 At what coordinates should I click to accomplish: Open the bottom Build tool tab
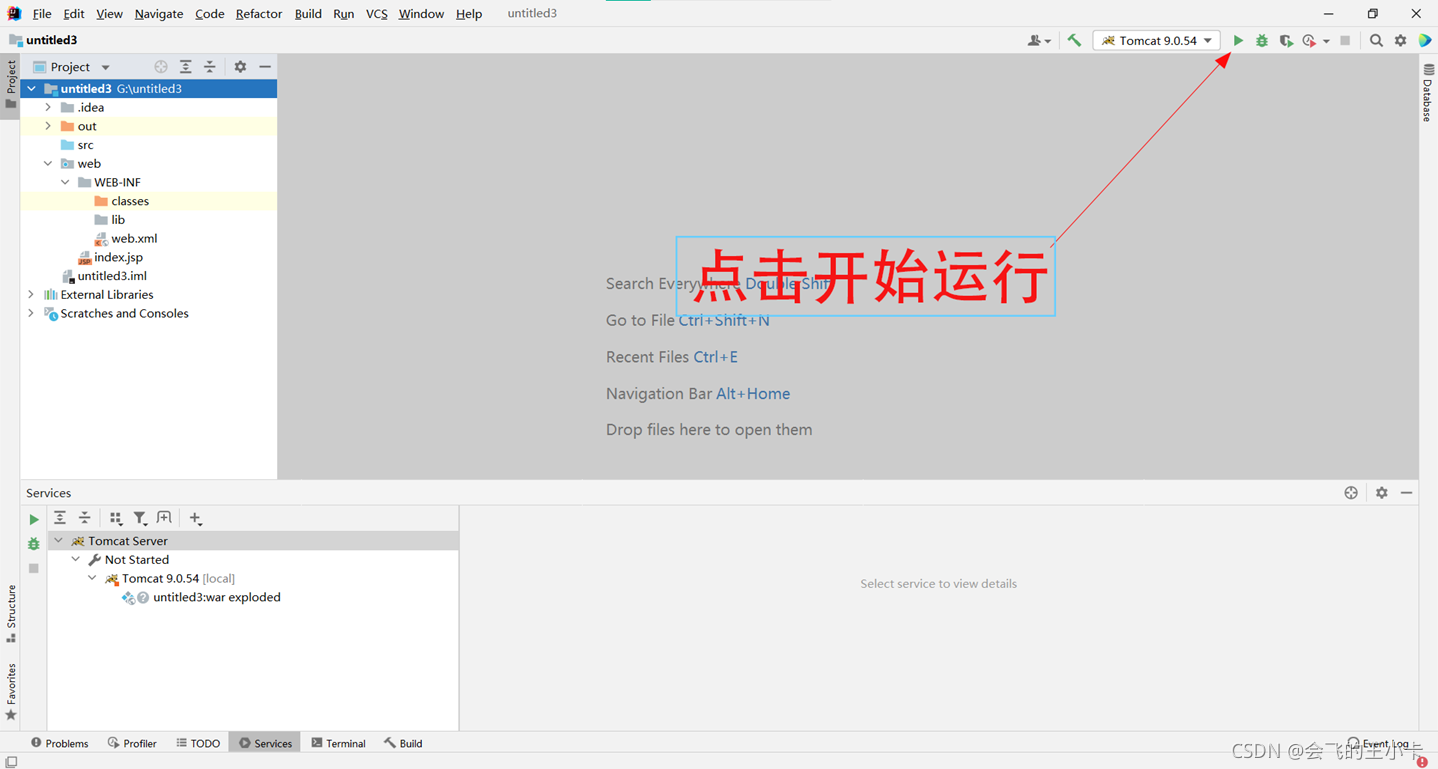[x=403, y=743]
